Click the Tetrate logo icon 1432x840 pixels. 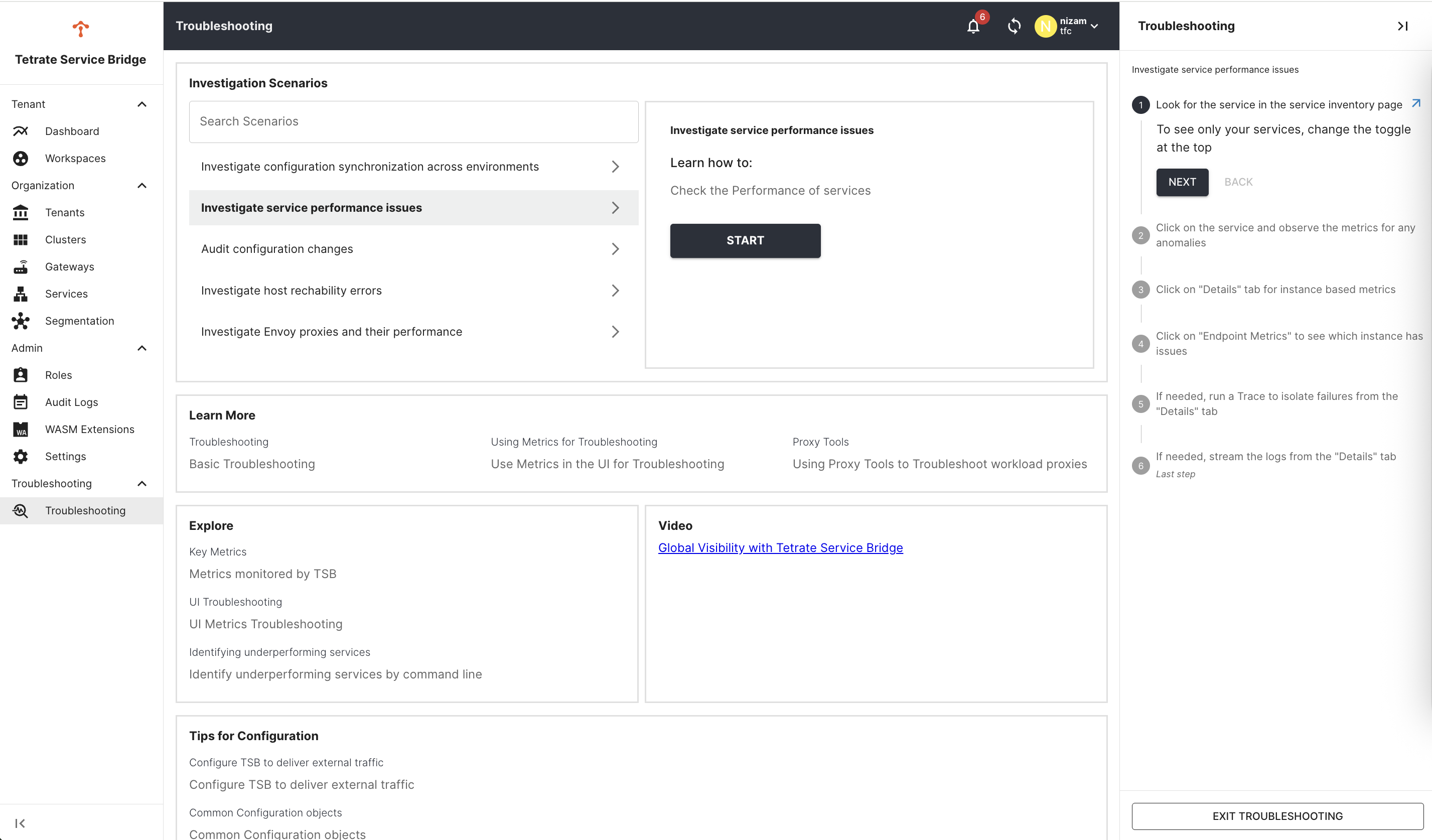coord(81,29)
